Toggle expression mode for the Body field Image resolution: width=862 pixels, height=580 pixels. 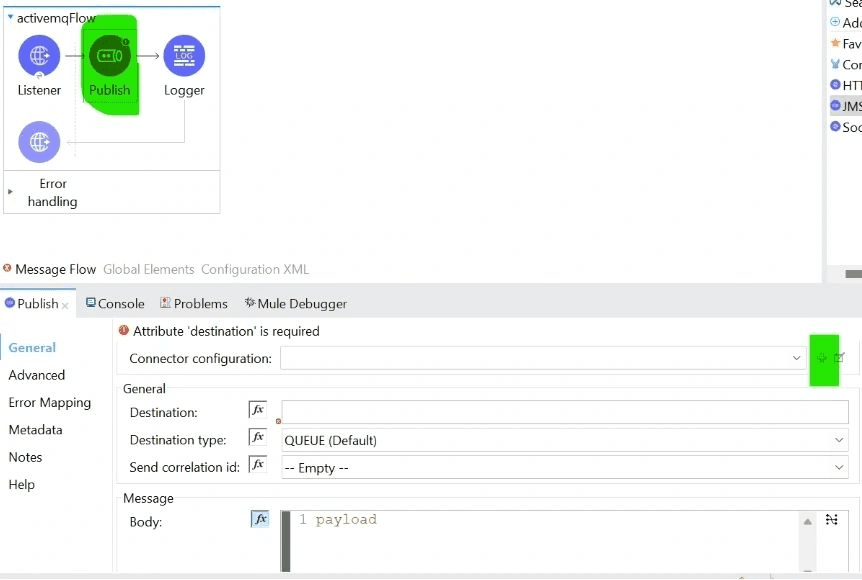259,518
